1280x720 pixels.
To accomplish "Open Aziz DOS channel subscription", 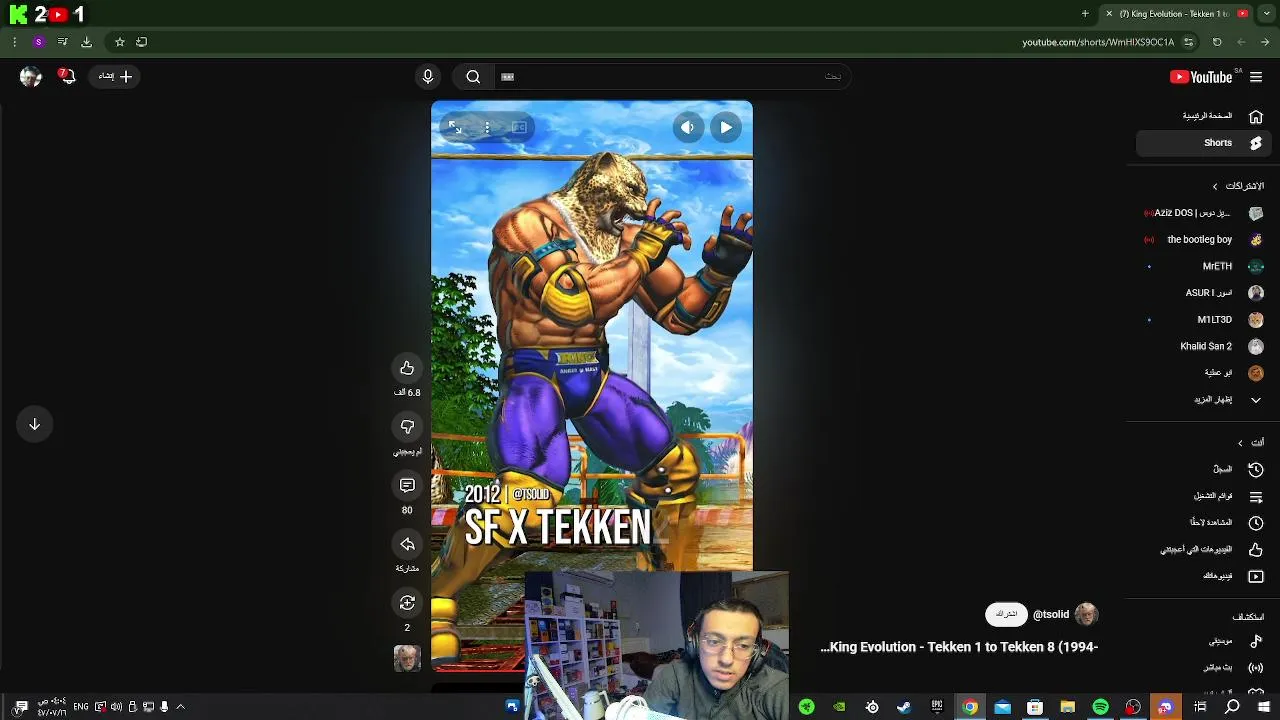I will (x=1204, y=213).
